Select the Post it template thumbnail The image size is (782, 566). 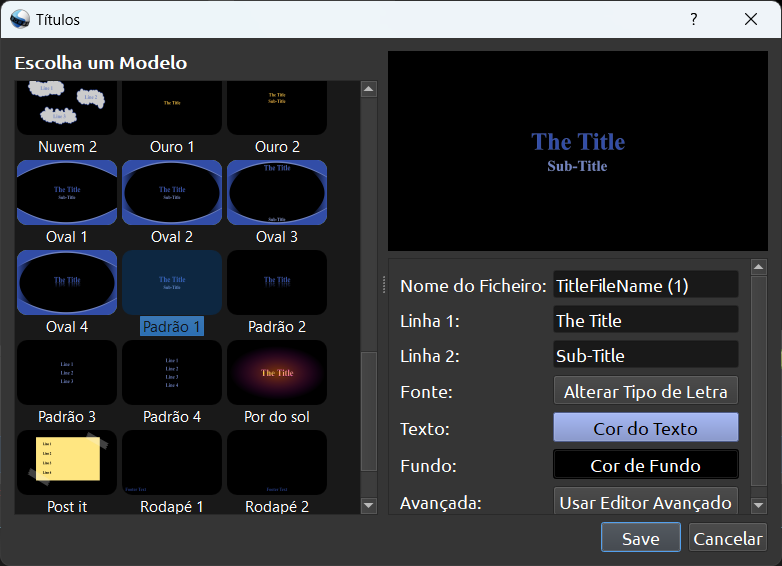click(x=67, y=462)
